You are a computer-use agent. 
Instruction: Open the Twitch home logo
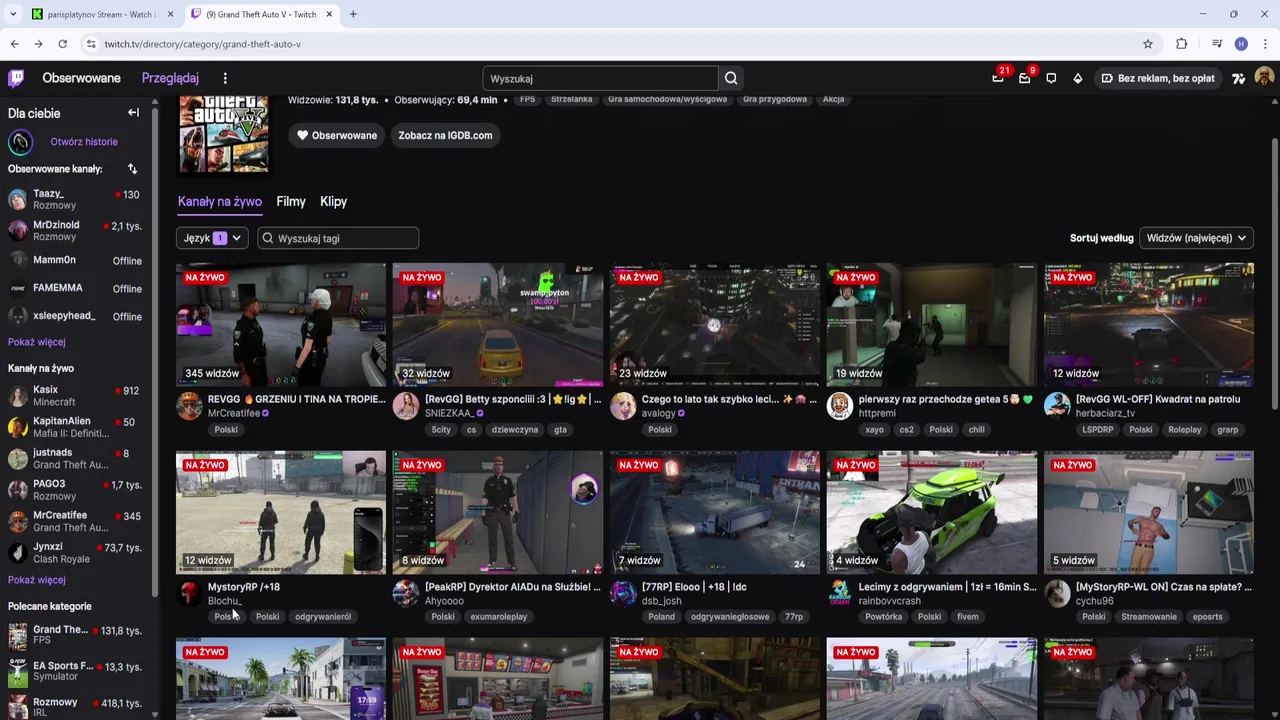click(16, 78)
